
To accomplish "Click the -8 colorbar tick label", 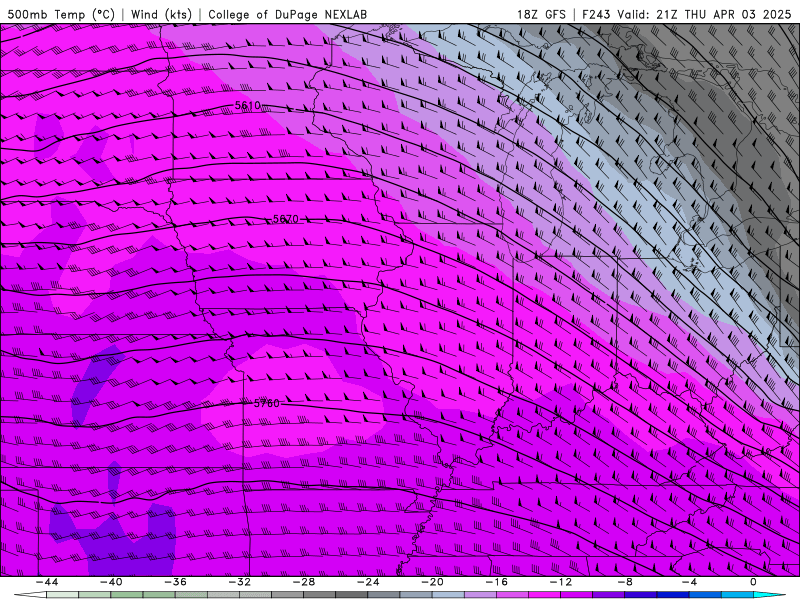I will coord(626,582).
